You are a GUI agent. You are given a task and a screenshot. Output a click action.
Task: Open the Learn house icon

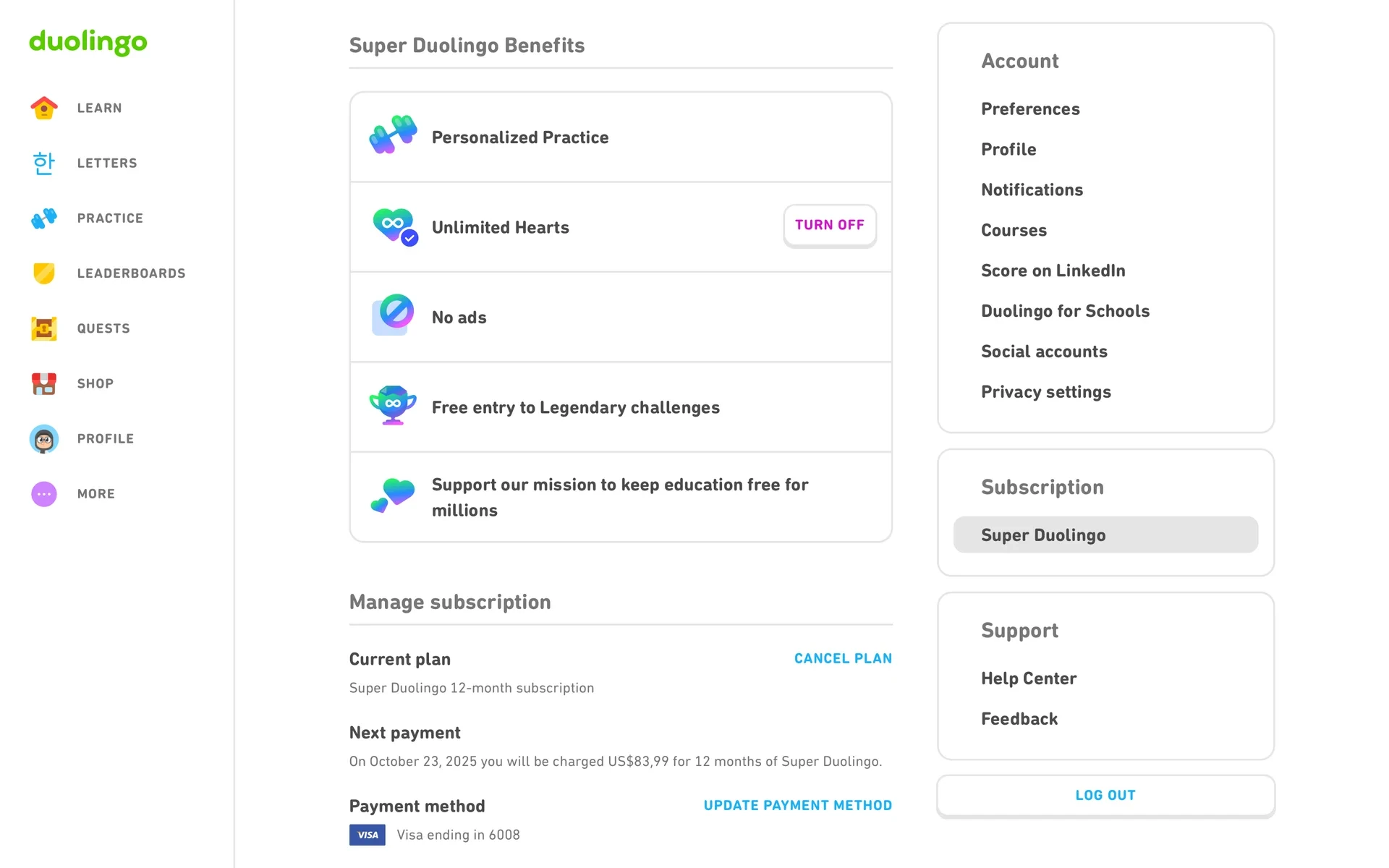(44, 108)
